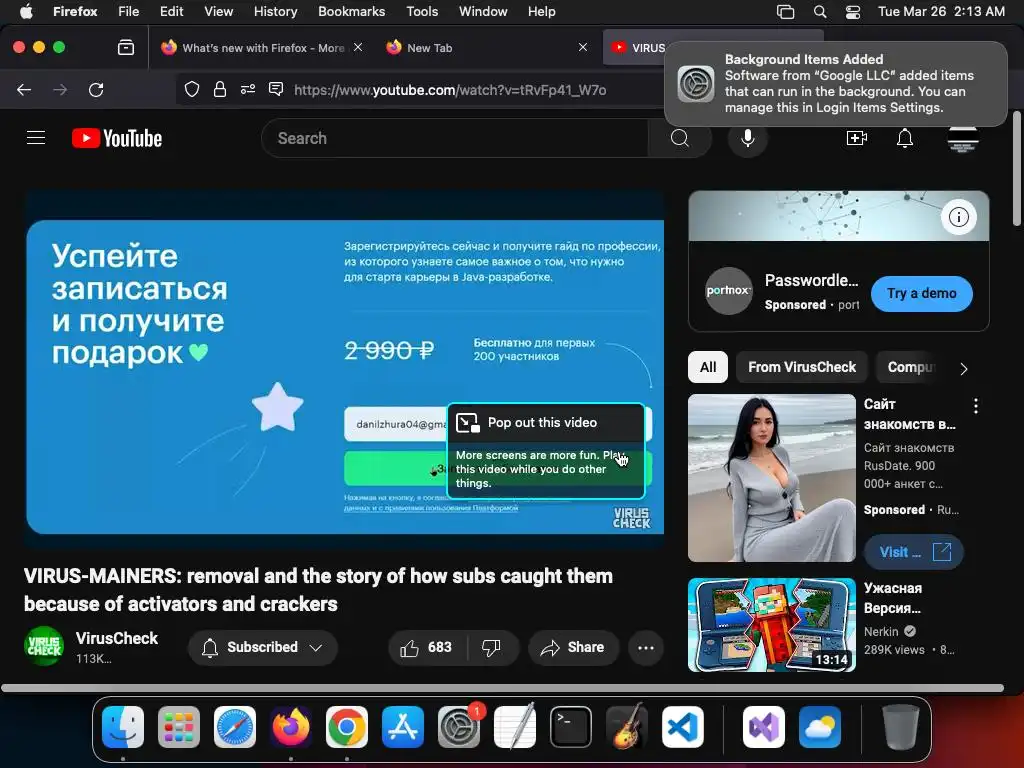The width and height of the screenshot is (1024, 768).
Task: Open App Store from the Dock
Action: 403,727
